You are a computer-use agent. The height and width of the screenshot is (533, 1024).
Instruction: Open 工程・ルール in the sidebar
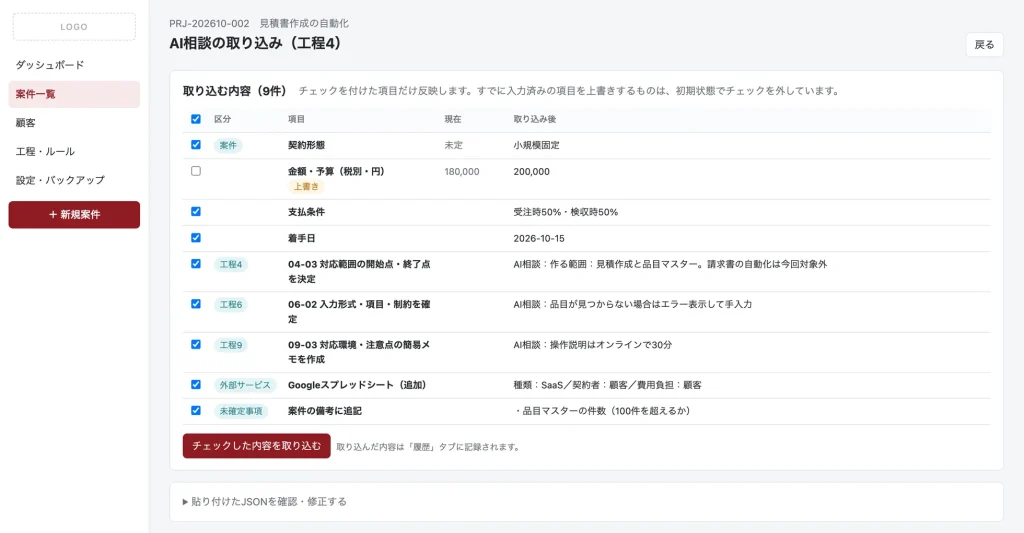click(74, 152)
